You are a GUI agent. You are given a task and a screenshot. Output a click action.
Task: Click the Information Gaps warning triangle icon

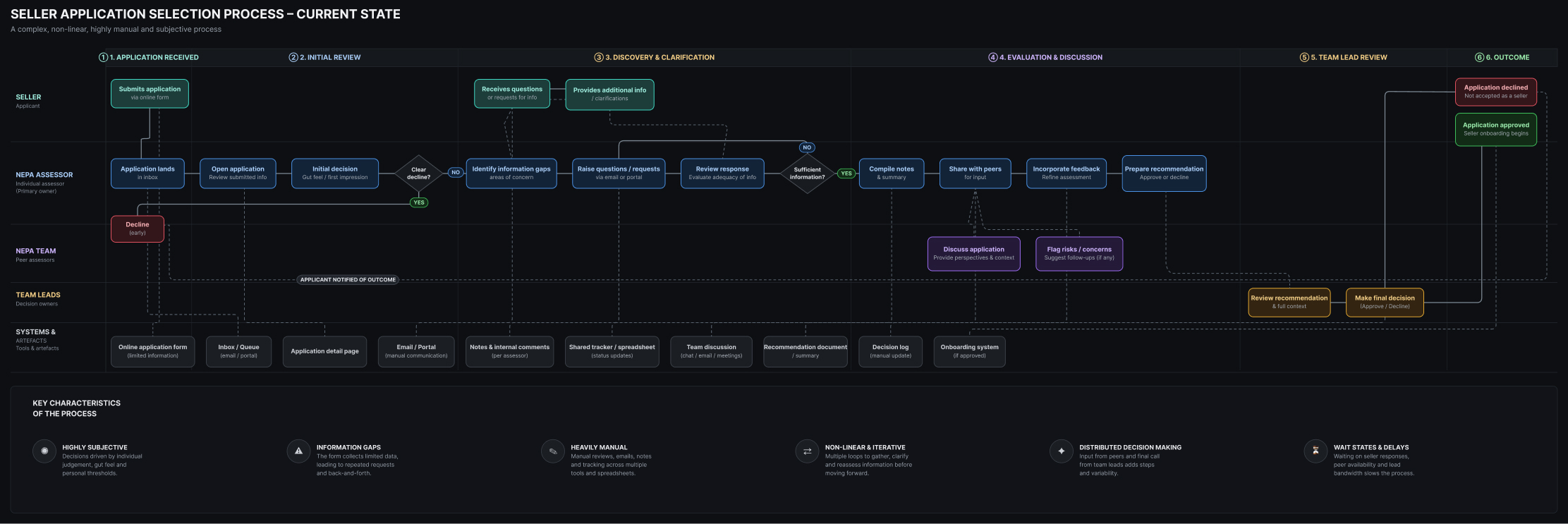coord(298,451)
